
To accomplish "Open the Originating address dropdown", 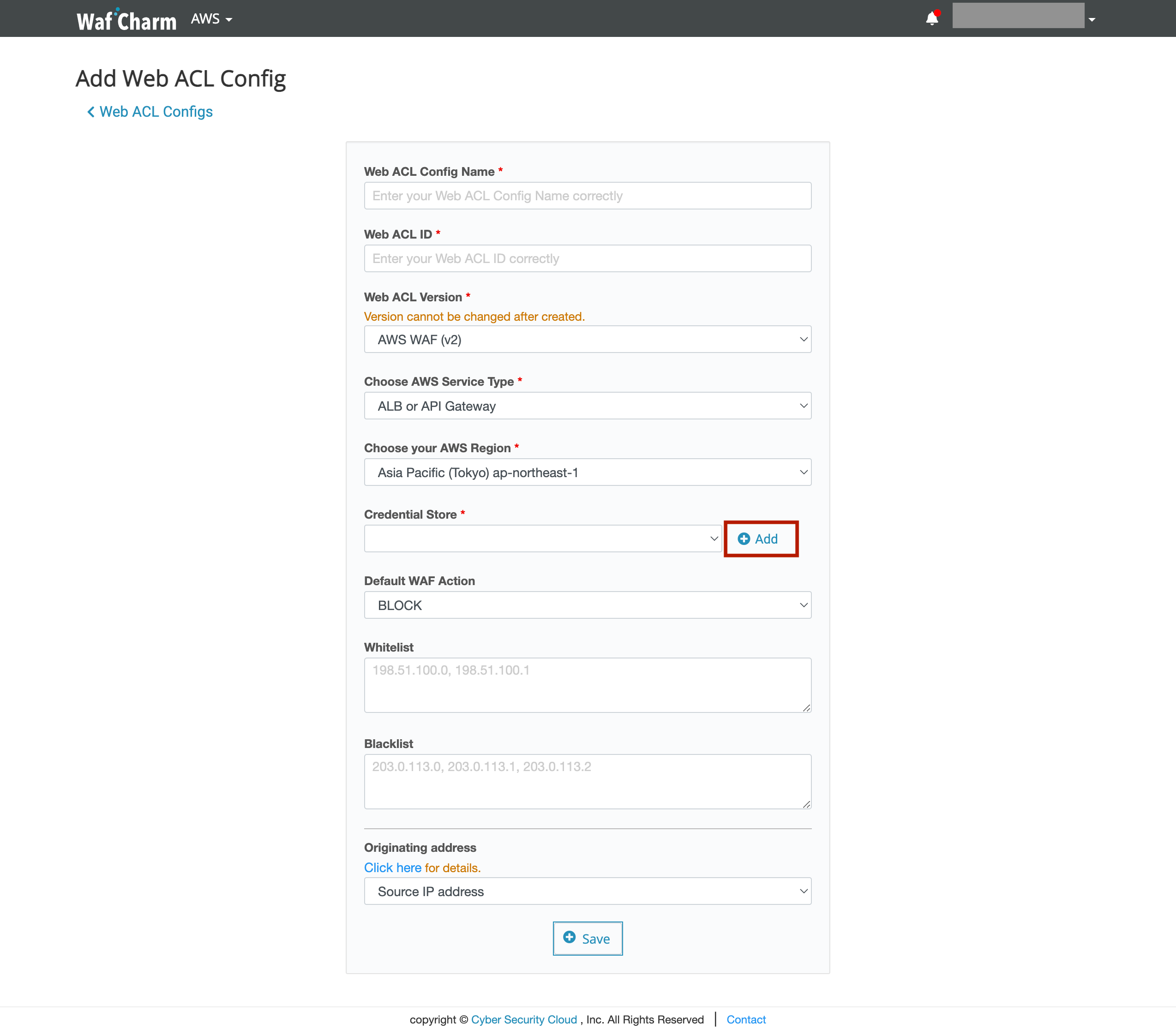I will 587,891.
